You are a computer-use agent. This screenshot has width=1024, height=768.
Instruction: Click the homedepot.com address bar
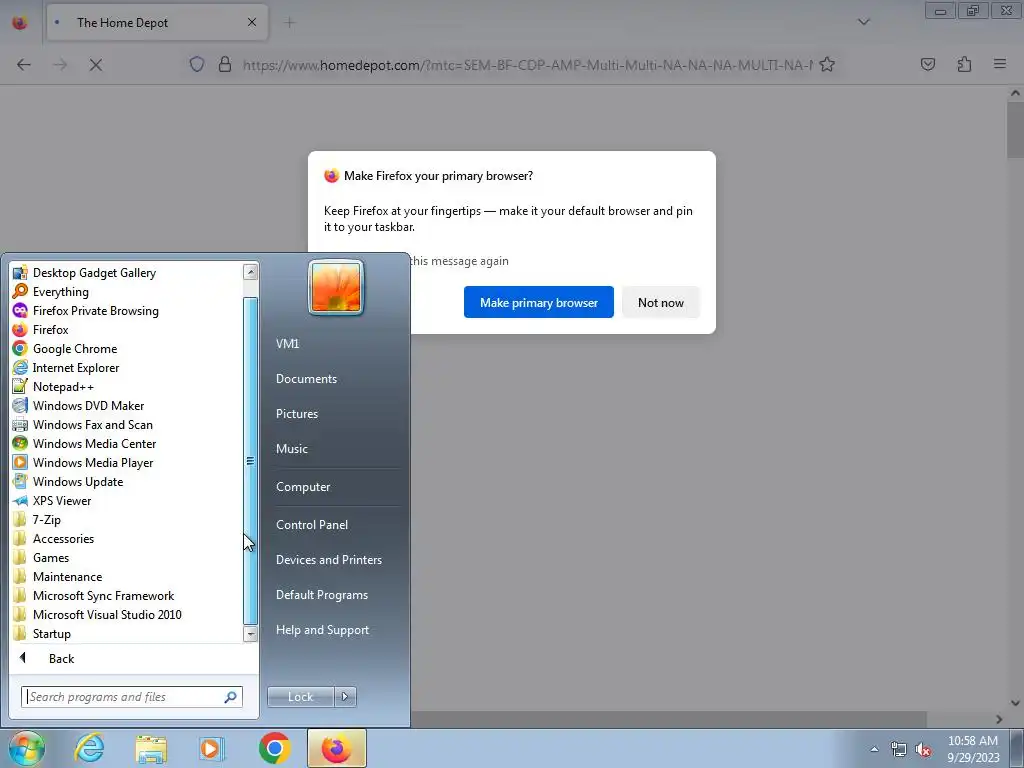click(528, 65)
